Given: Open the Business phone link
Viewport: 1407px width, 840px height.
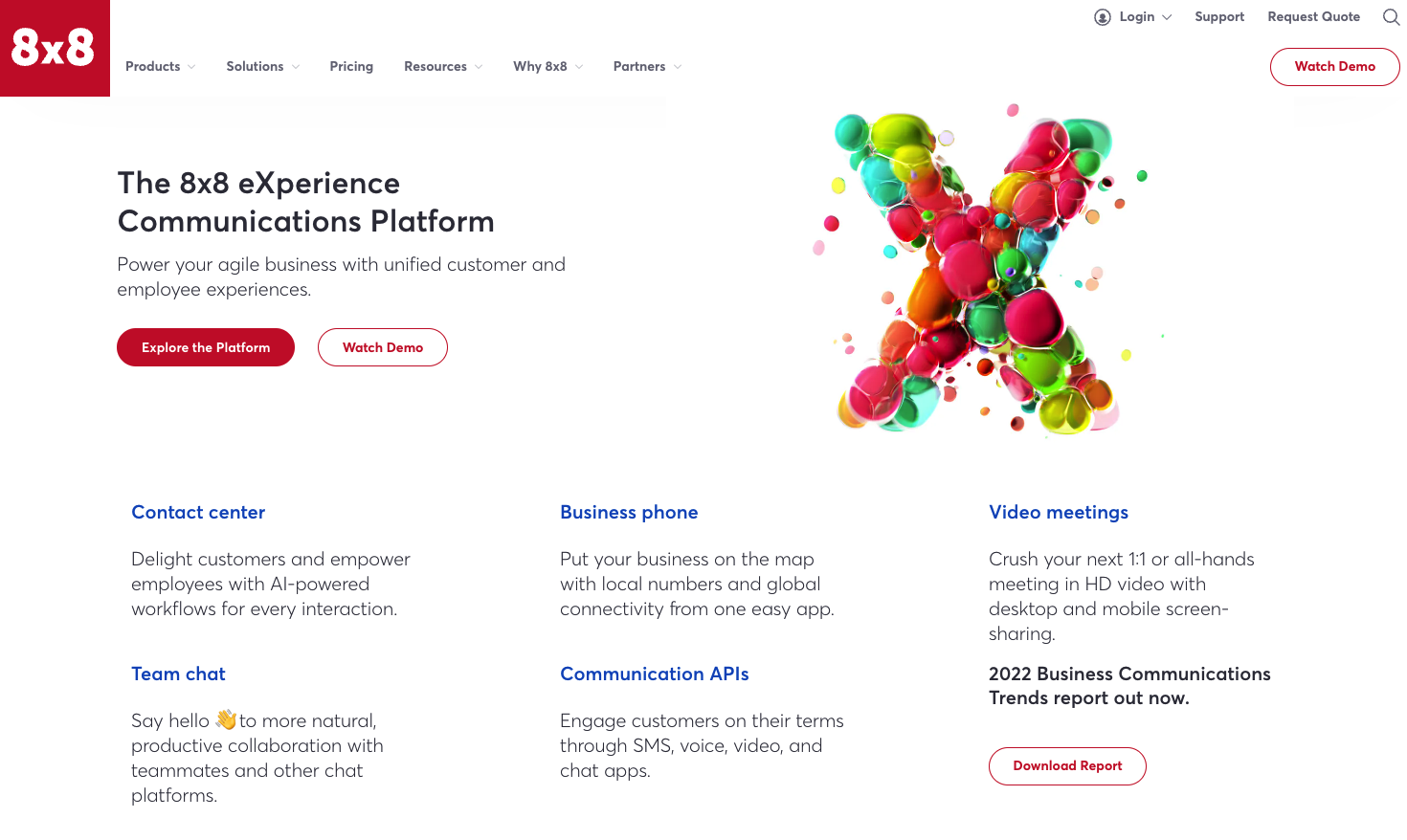Looking at the screenshot, I should 629,512.
